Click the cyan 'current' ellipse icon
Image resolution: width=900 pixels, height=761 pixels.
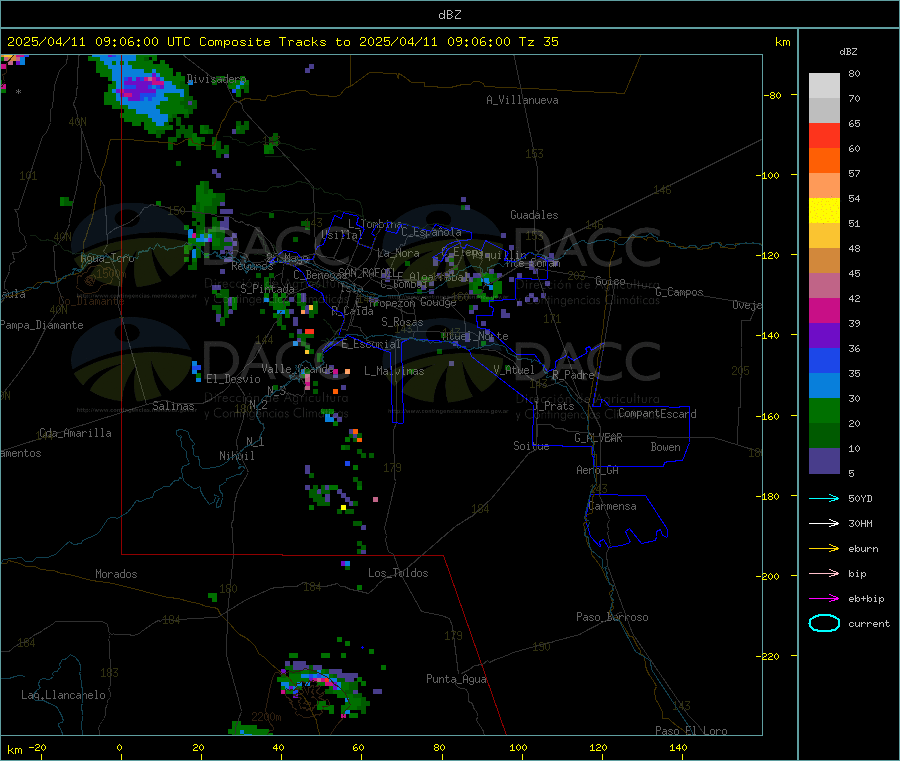pyautogui.click(x=824, y=623)
